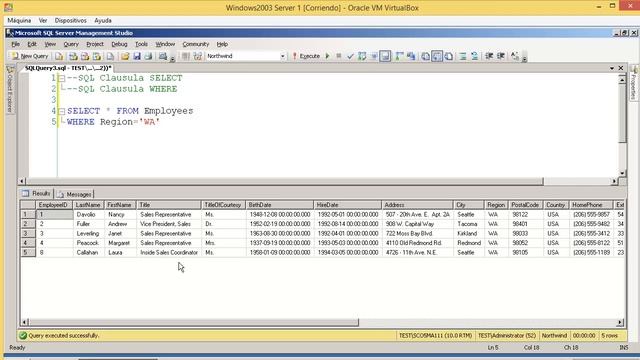Close the query document with X
Screen dimensions: 640x360
(621, 68)
